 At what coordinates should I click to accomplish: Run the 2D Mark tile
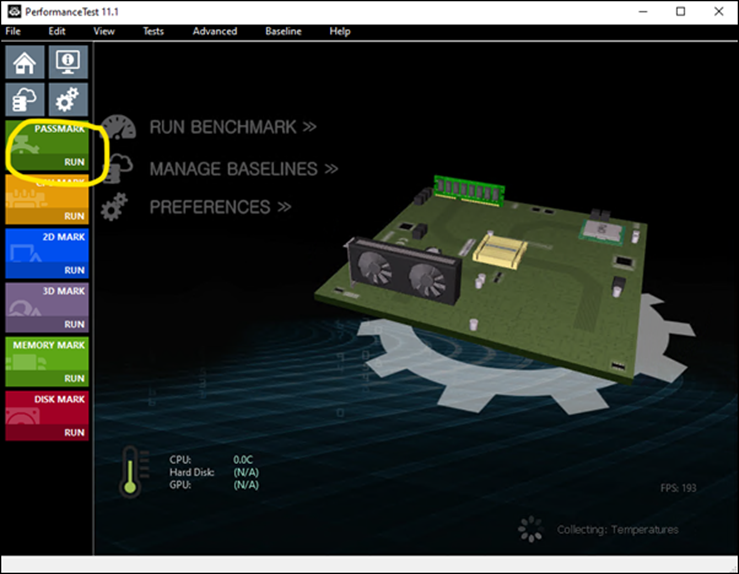point(47,254)
